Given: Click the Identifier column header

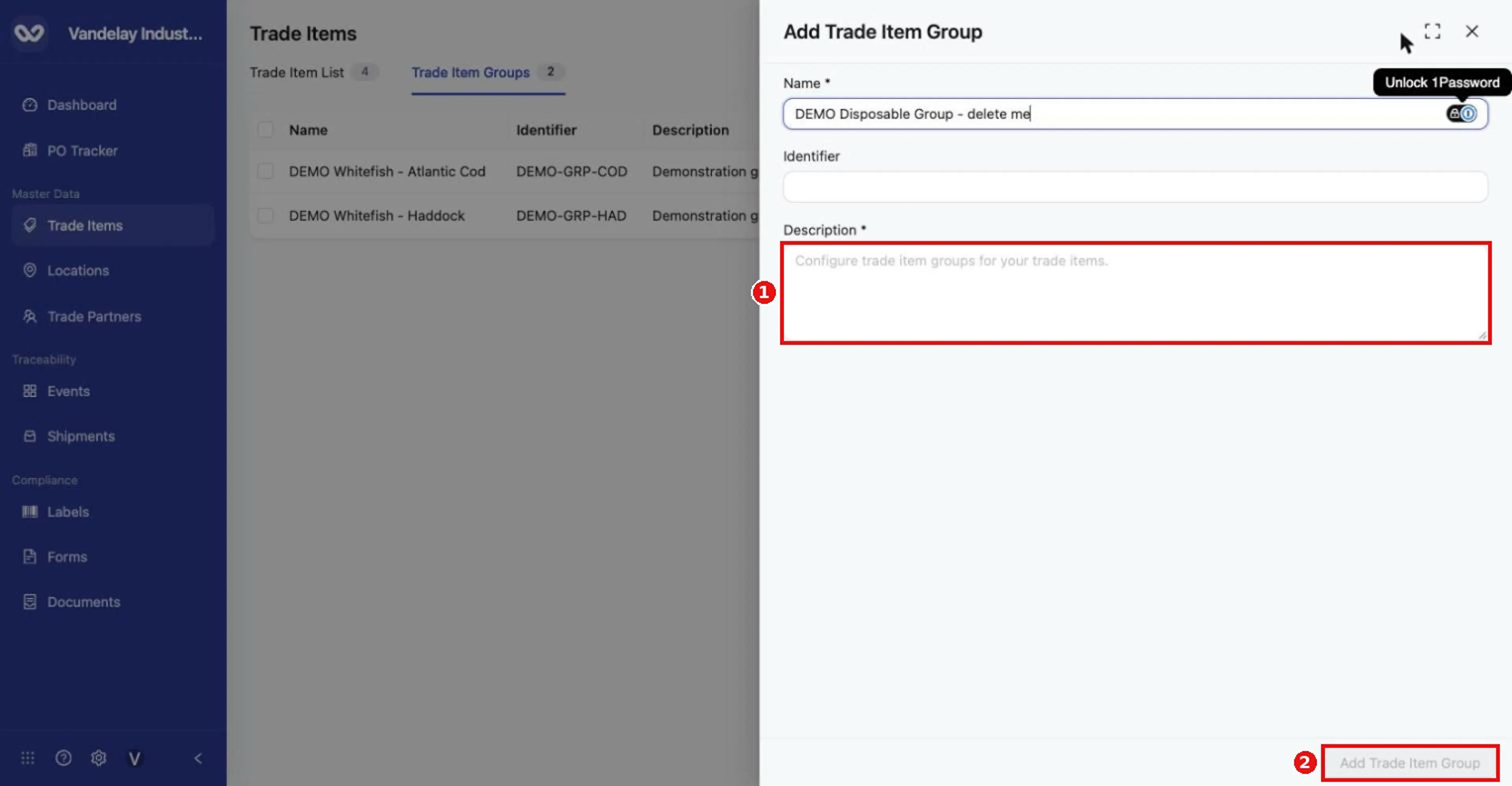Looking at the screenshot, I should pos(547,130).
